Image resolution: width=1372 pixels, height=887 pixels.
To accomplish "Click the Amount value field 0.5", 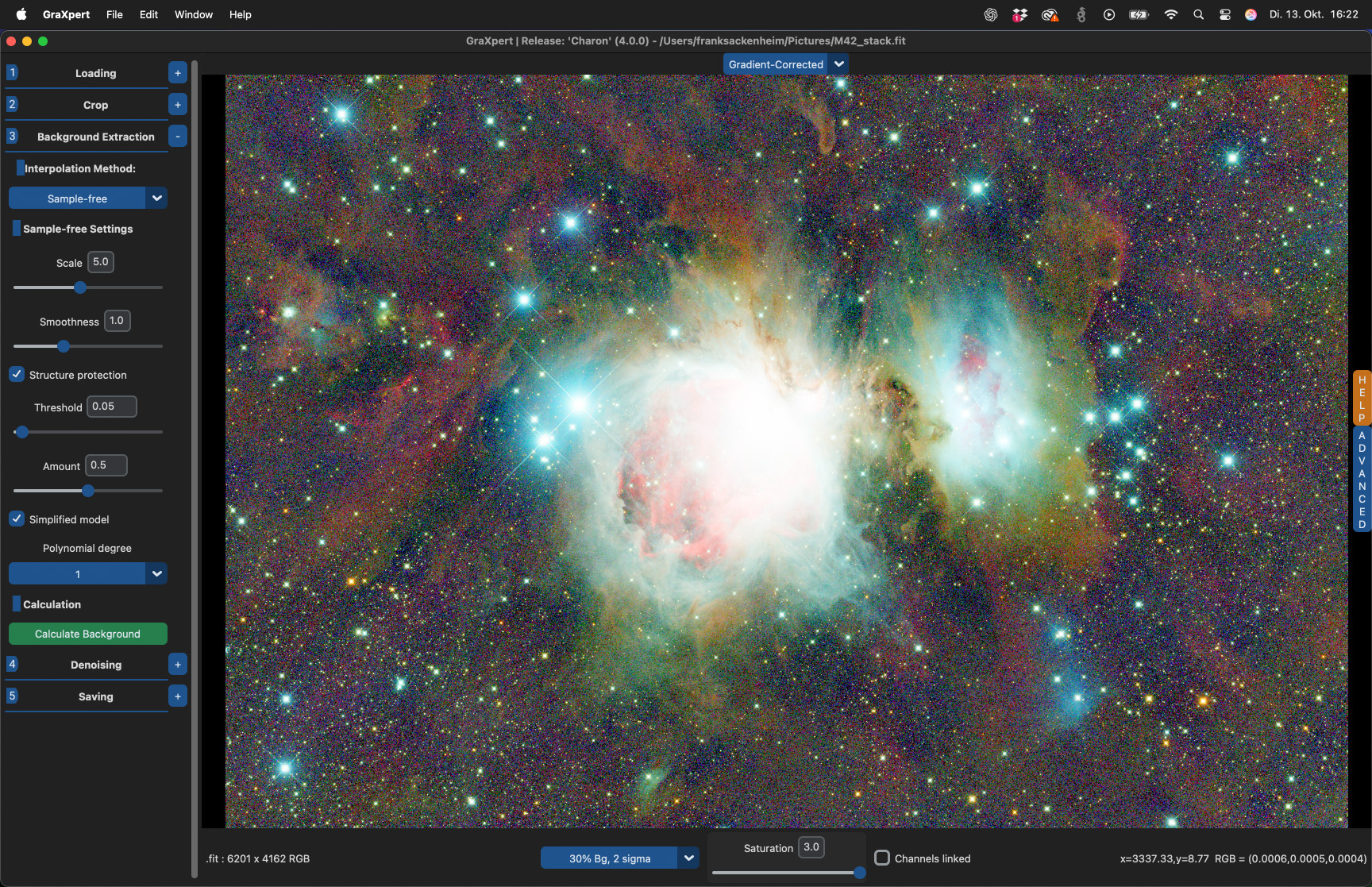I will [106, 465].
